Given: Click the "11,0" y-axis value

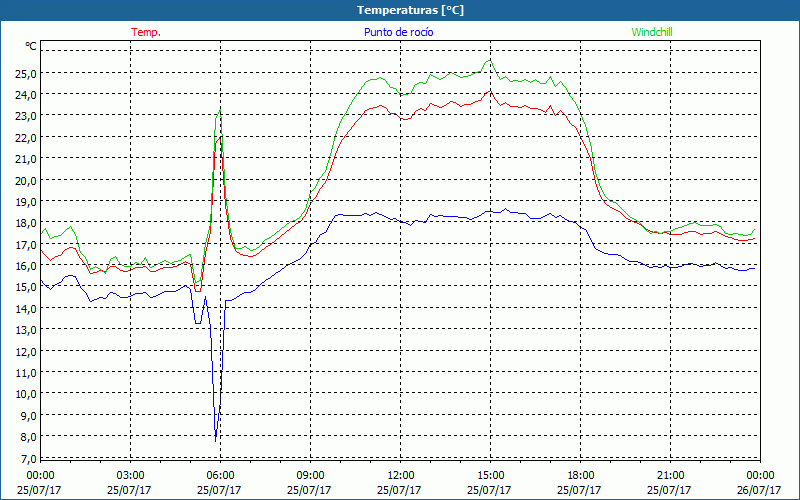Looking at the screenshot, I should [26, 372].
